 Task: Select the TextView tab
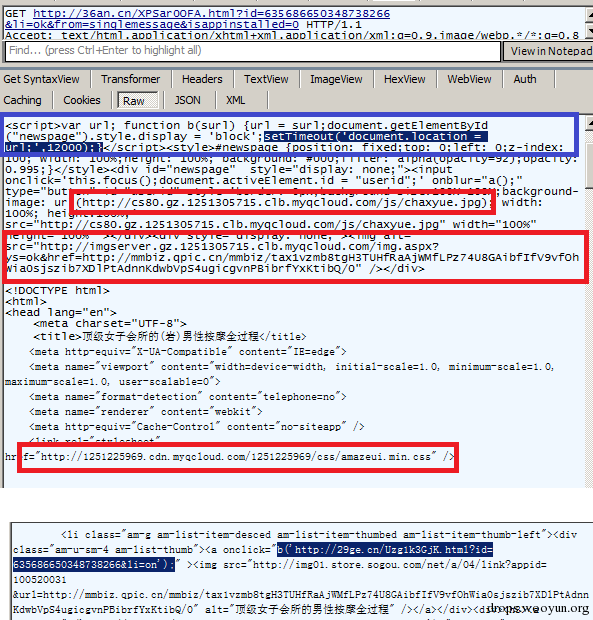click(266, 79)
